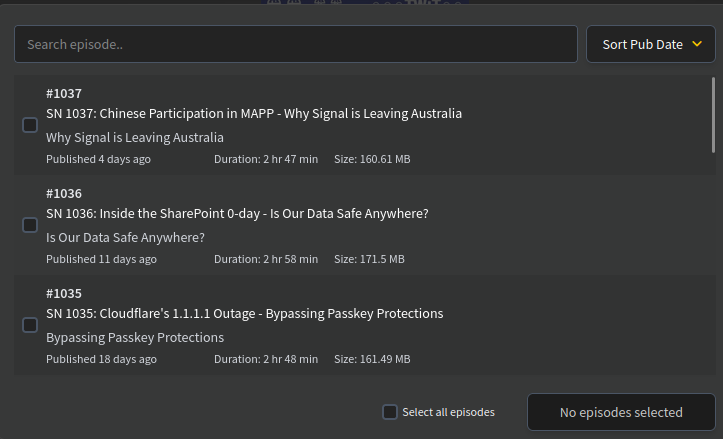
Task: Click Published 4 days ago text
Action: click(98, 159)
